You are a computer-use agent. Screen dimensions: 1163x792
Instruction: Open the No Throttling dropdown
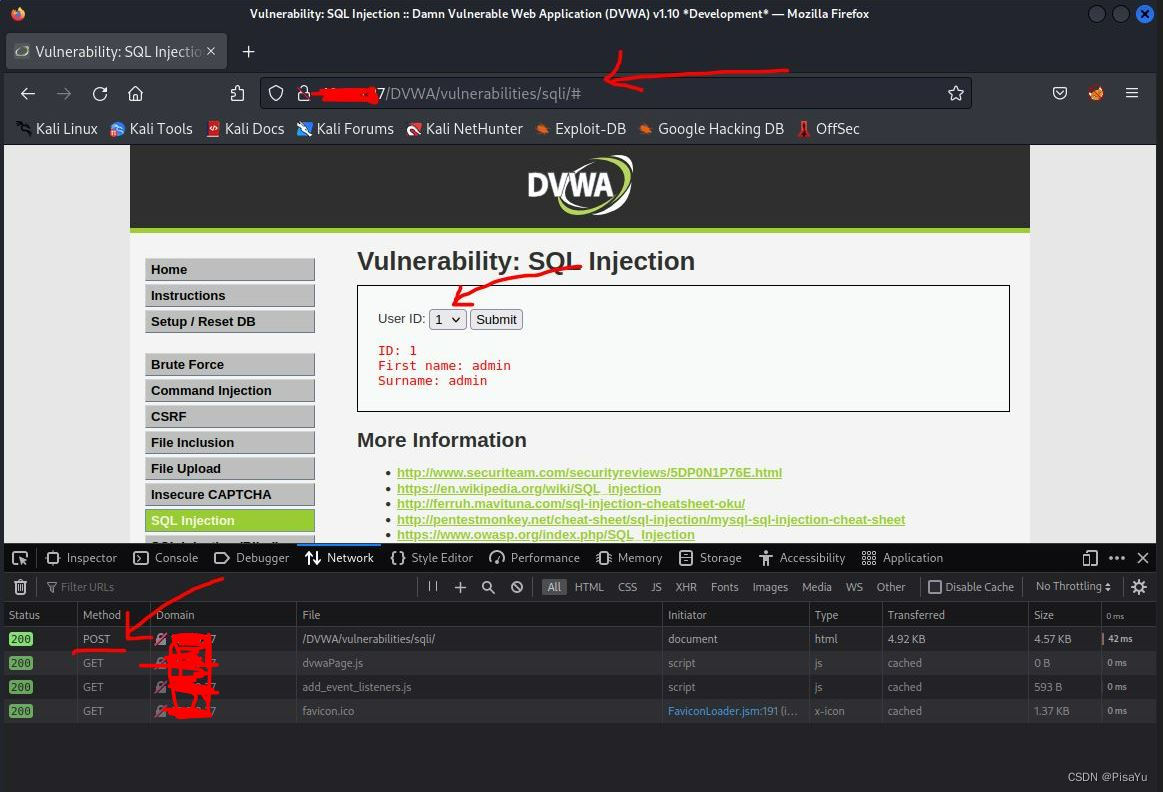[x=1073, y=587]
